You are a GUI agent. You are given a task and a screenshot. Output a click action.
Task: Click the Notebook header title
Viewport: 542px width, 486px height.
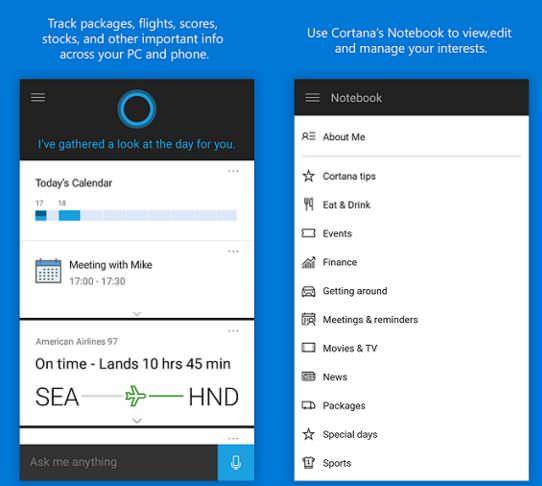[x=356, y=98]
